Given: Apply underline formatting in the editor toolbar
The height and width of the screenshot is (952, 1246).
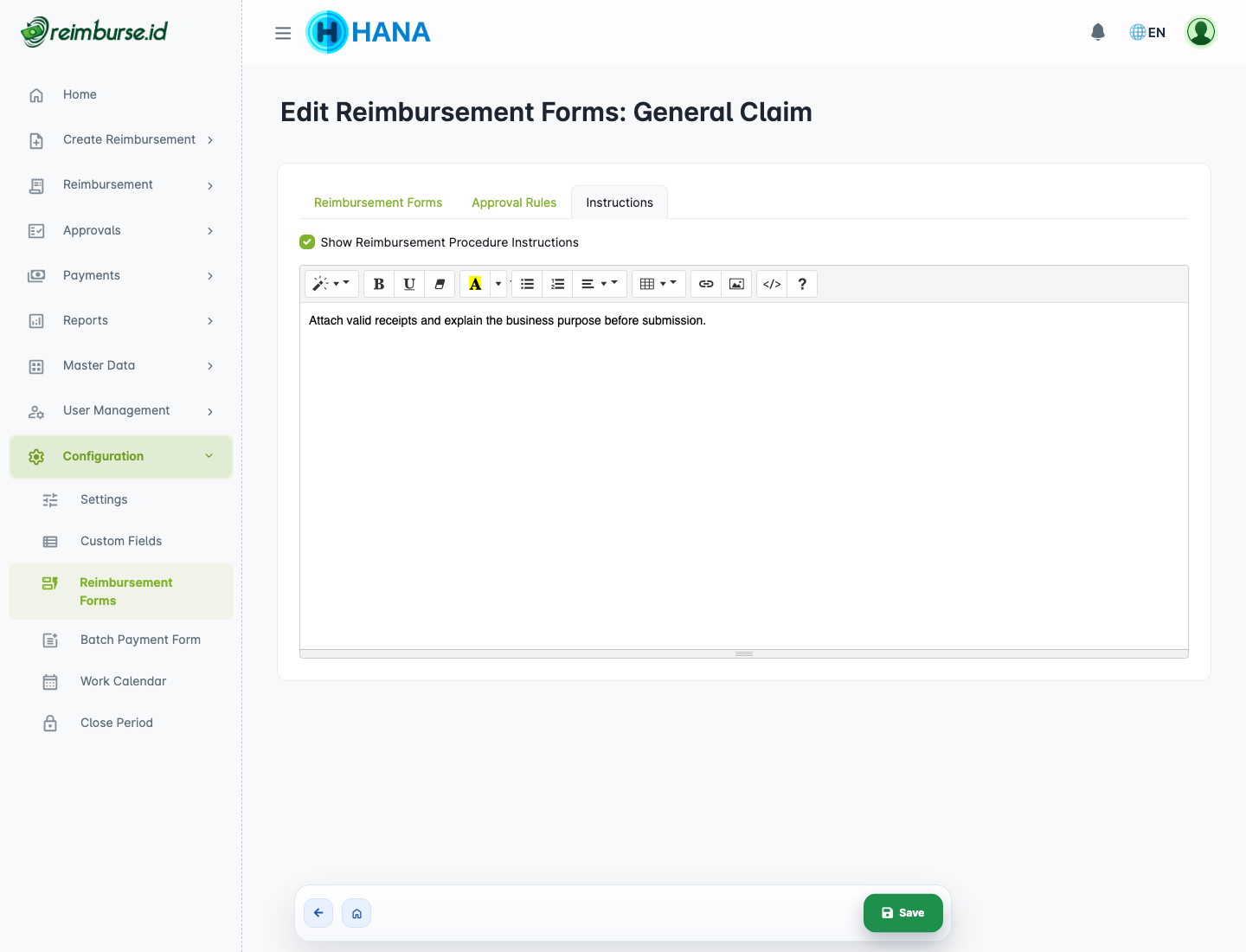Looking at the screenshot, I should (x=409, y=284).
